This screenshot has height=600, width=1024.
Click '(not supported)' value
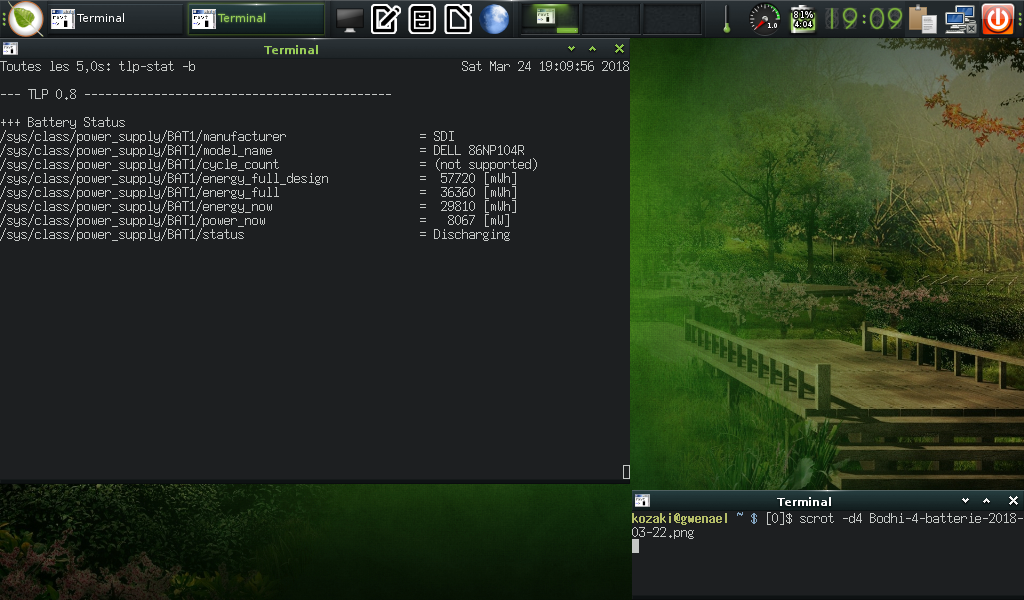[x=486, y=165]
